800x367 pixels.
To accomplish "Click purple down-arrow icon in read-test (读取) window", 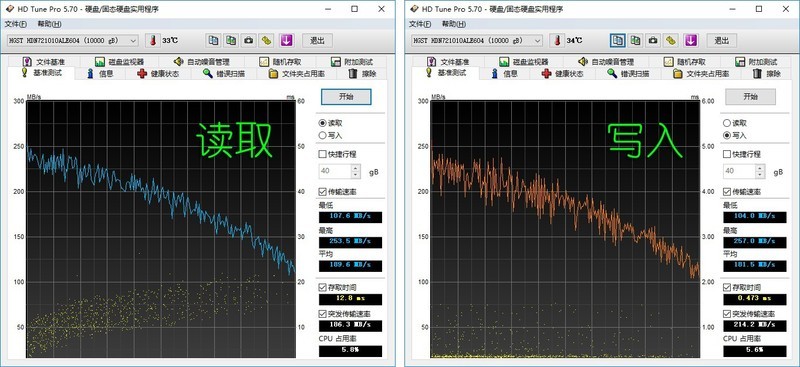I will point(286,40).
